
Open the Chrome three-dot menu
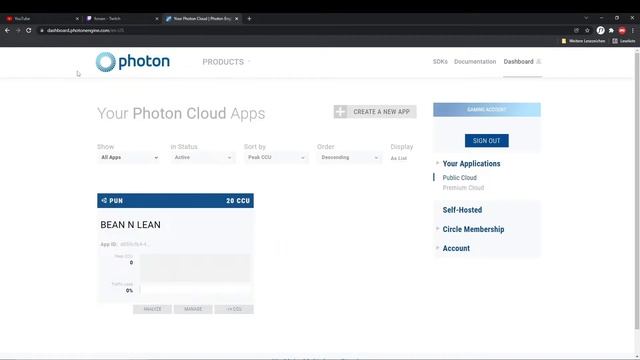(633, 31)
